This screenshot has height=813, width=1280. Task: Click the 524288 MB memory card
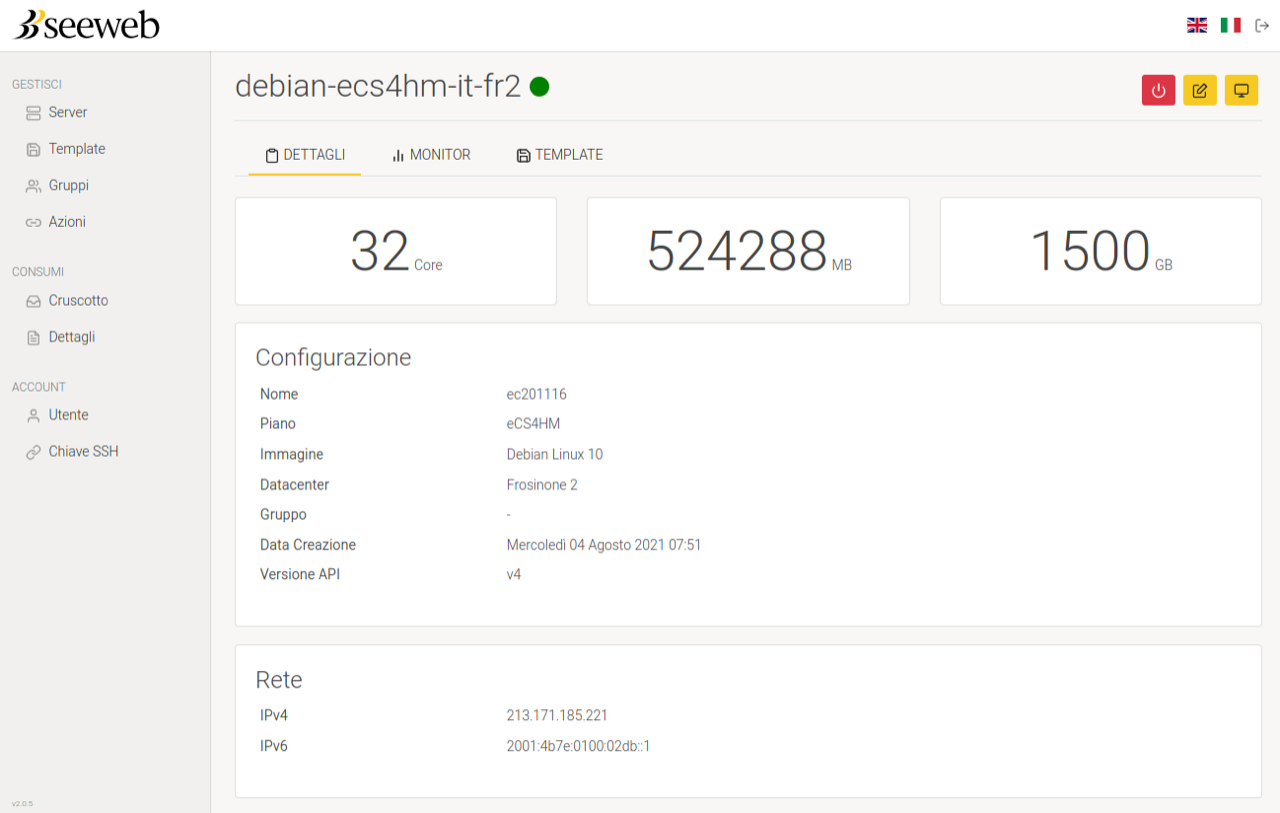pyautogui.click(x=748, y=251)
